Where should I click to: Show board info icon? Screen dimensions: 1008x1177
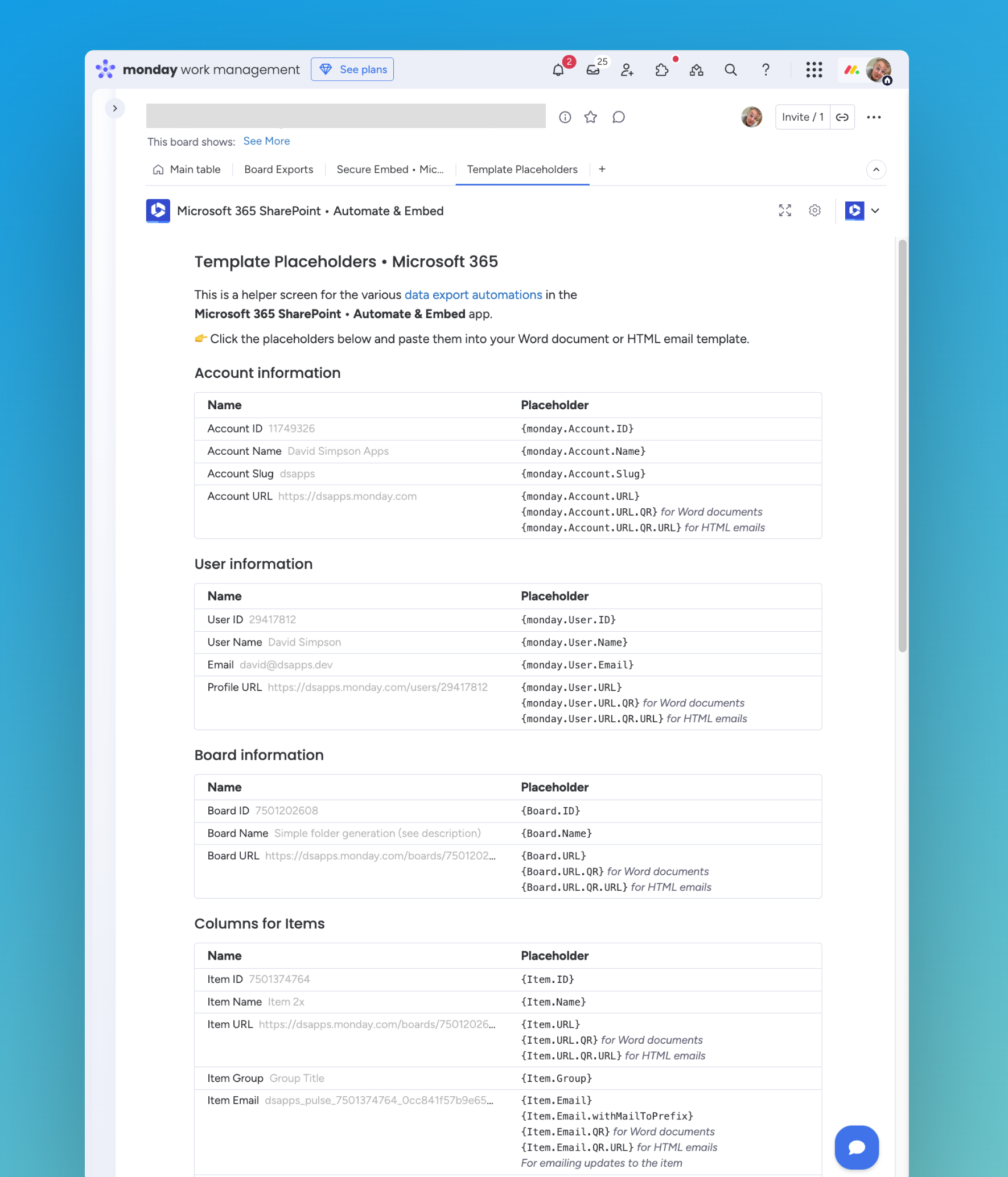[x=565, y=117]
